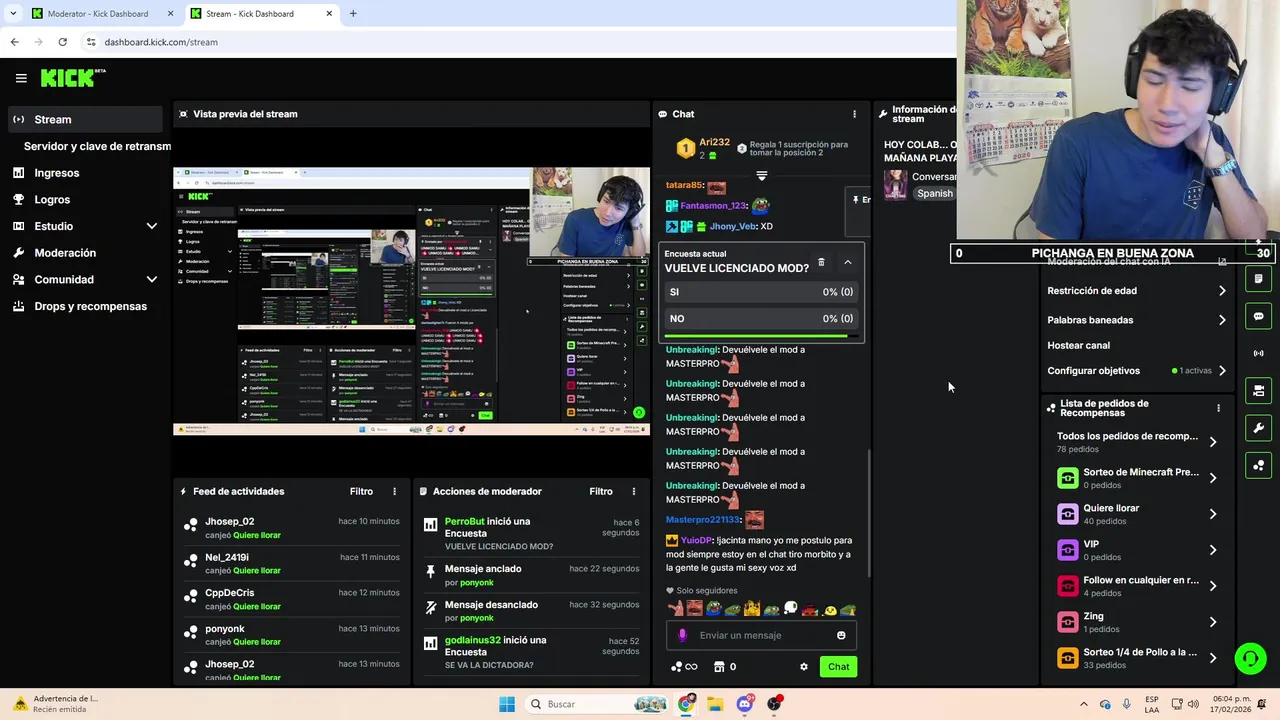Click the right sidebar rewards dots icon
Image resolution: width=1280 pixels, height=720 pixels.
pyautogui.click(x=1259, y=465)
